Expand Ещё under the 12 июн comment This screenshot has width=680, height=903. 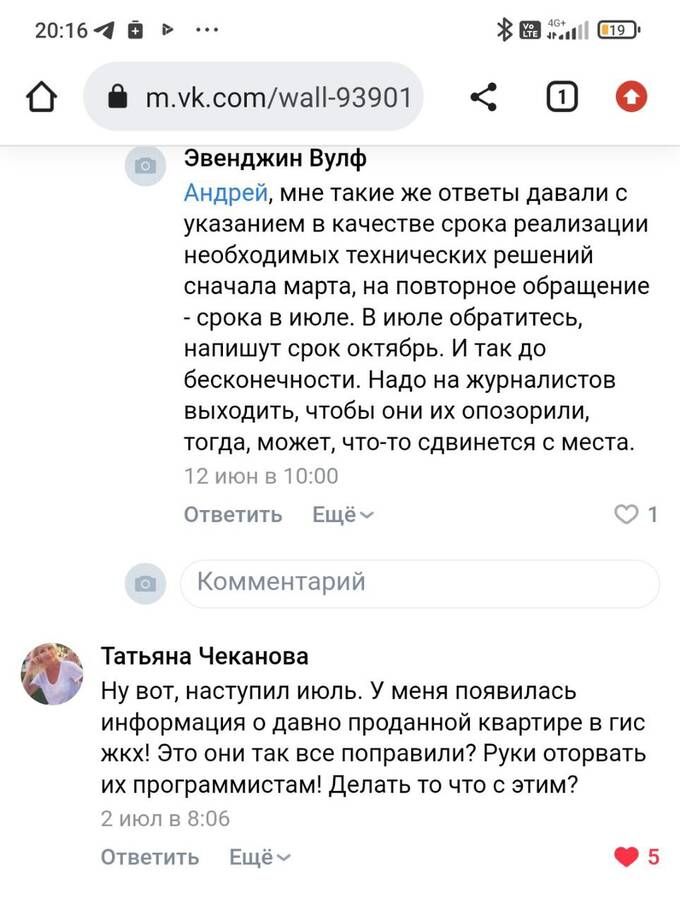point(343,514)
